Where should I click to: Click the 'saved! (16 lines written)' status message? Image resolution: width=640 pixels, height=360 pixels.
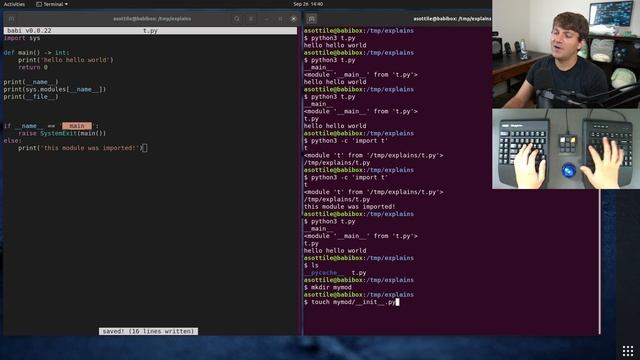pyautogui.click(x=149, y=331)
